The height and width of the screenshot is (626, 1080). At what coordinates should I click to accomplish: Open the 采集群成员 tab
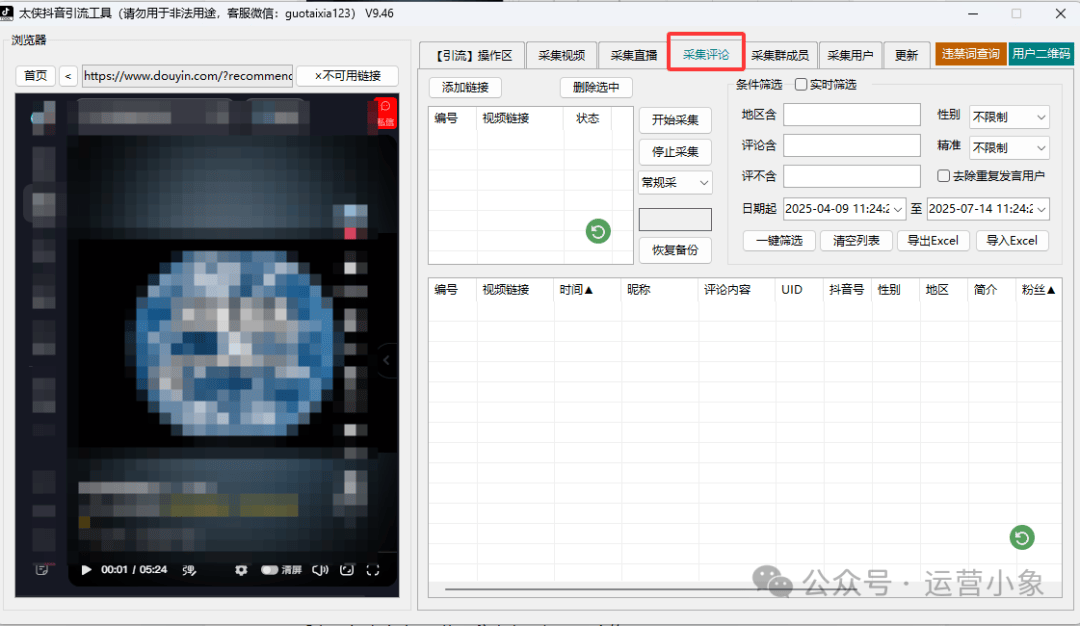click(x=780, y=55)
